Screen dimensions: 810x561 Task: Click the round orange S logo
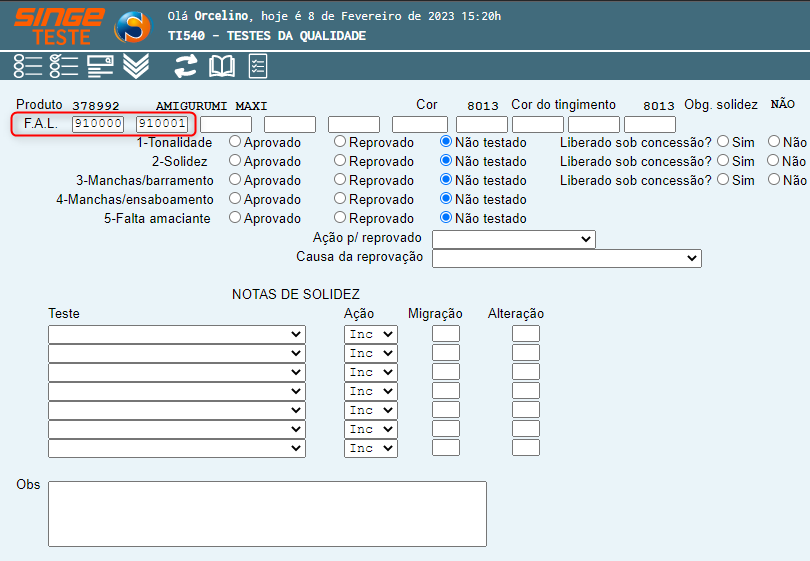tap(132, 27)
